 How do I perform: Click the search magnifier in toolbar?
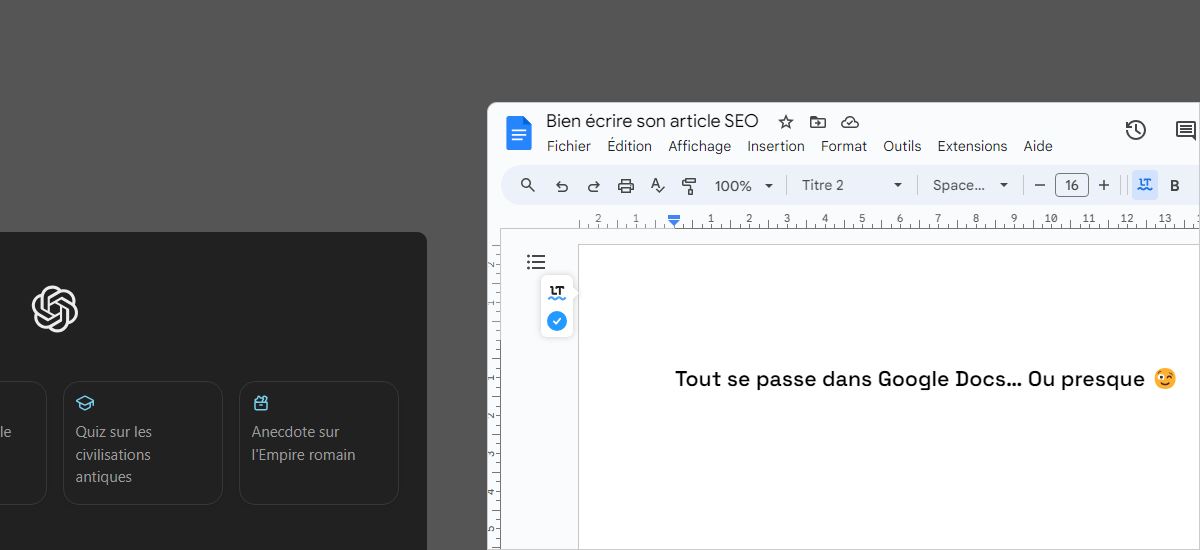point(528,185)
